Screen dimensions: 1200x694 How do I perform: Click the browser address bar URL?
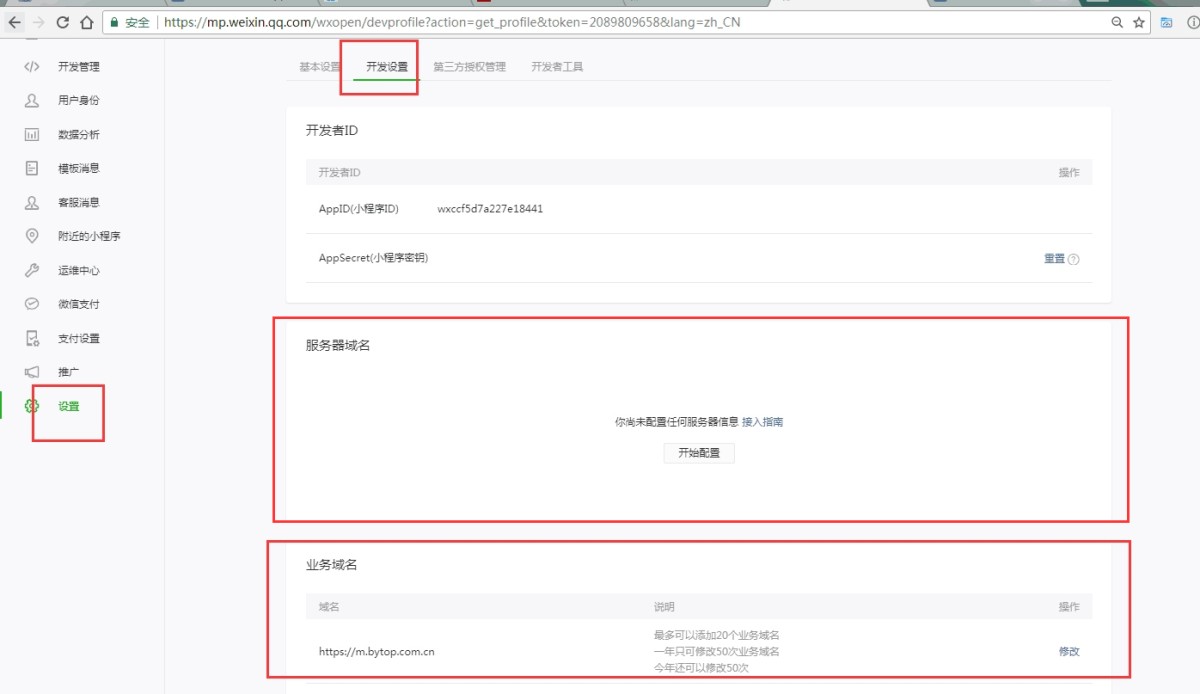(x=450, y=22)
